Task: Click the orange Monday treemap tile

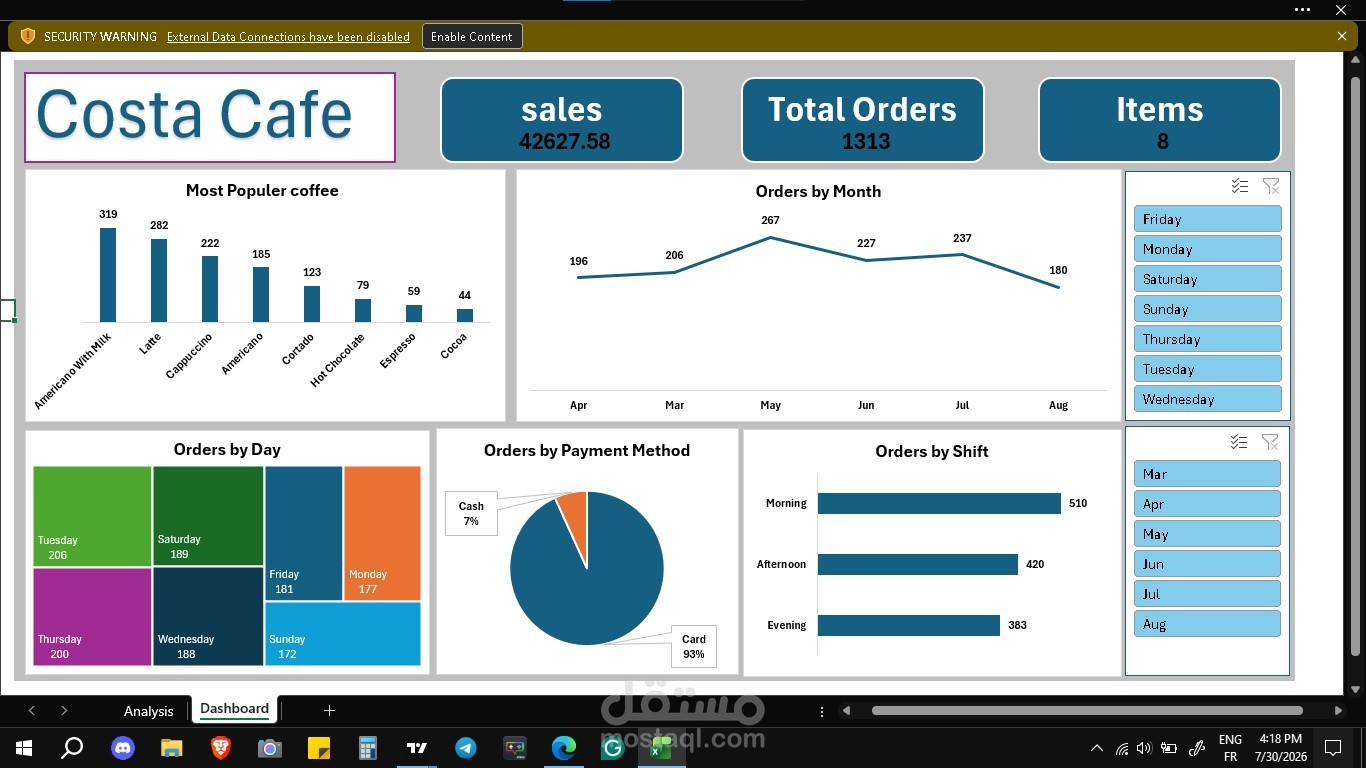Action: [382, 533]
